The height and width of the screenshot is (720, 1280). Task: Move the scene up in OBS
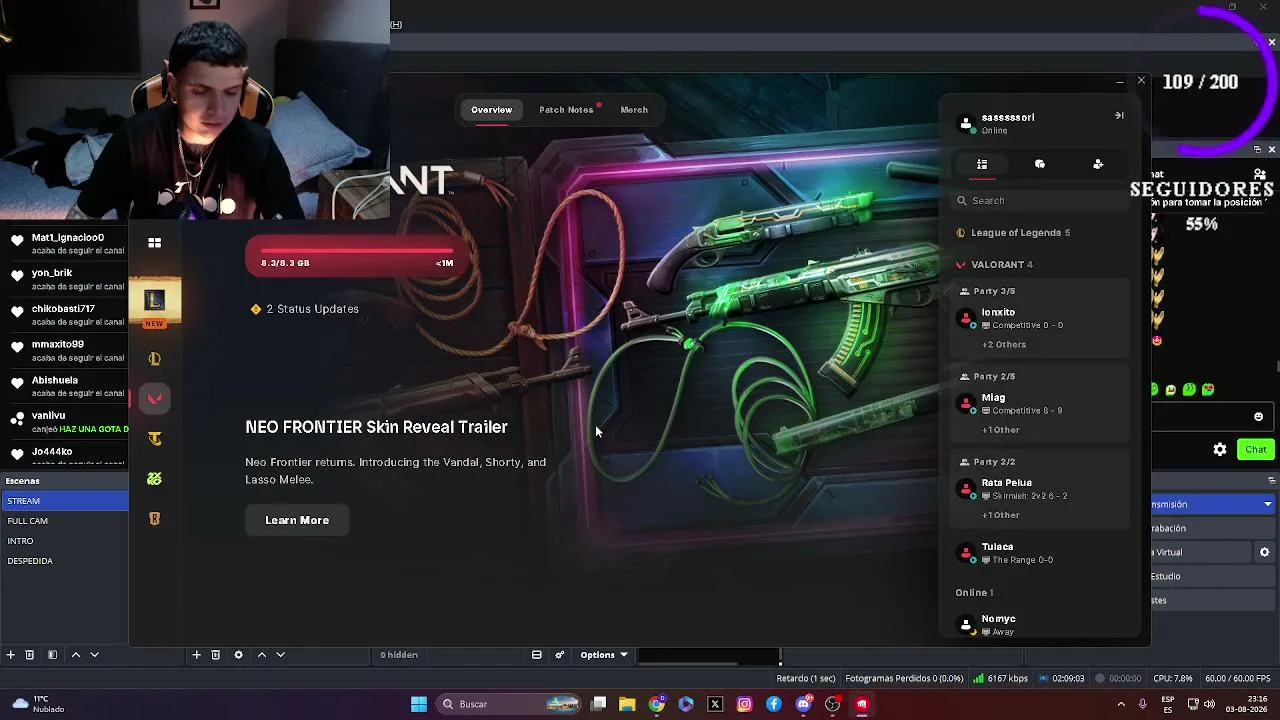[75, 655]
